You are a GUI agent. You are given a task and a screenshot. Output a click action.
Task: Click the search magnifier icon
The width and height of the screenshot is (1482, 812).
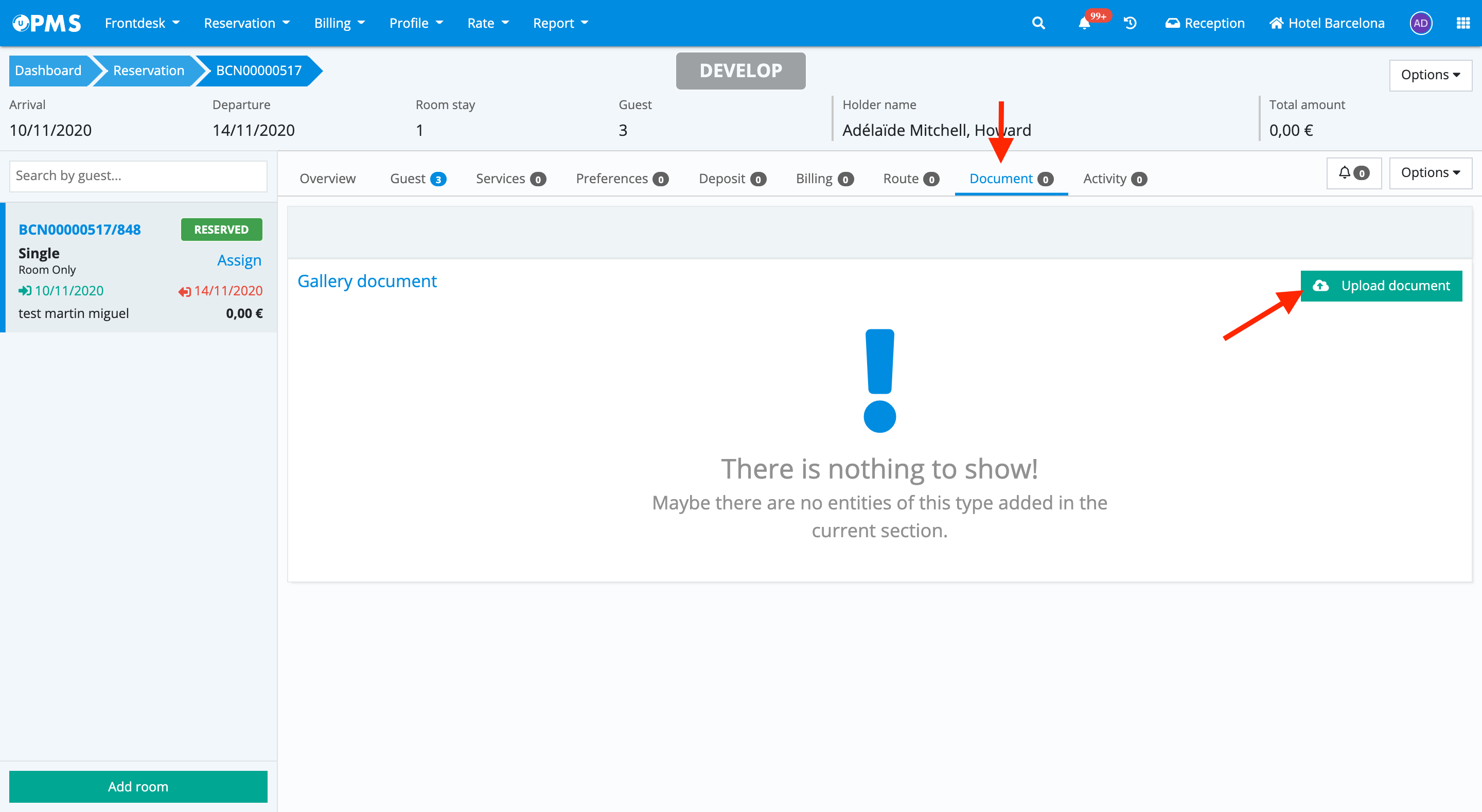click(x=1038, y=23)
